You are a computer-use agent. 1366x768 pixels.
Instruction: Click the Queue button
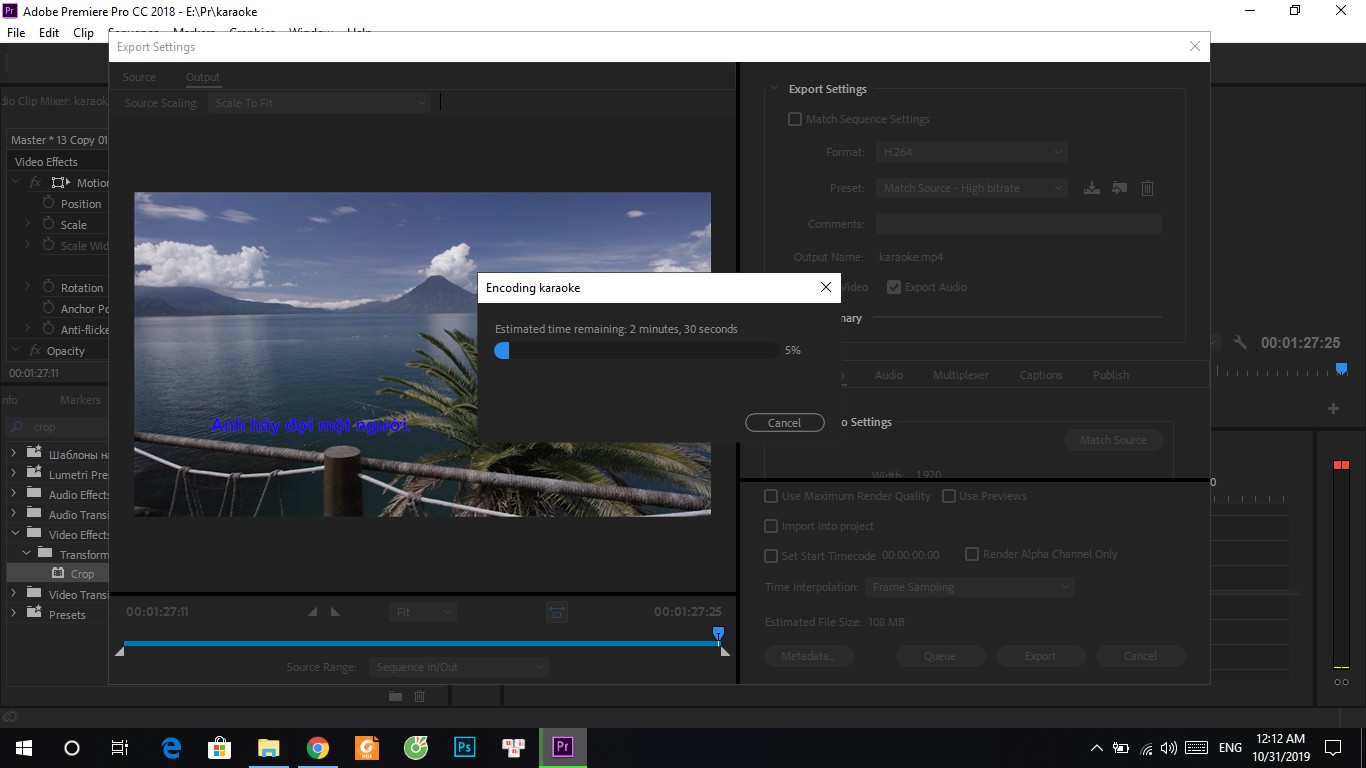pos(940,656)
